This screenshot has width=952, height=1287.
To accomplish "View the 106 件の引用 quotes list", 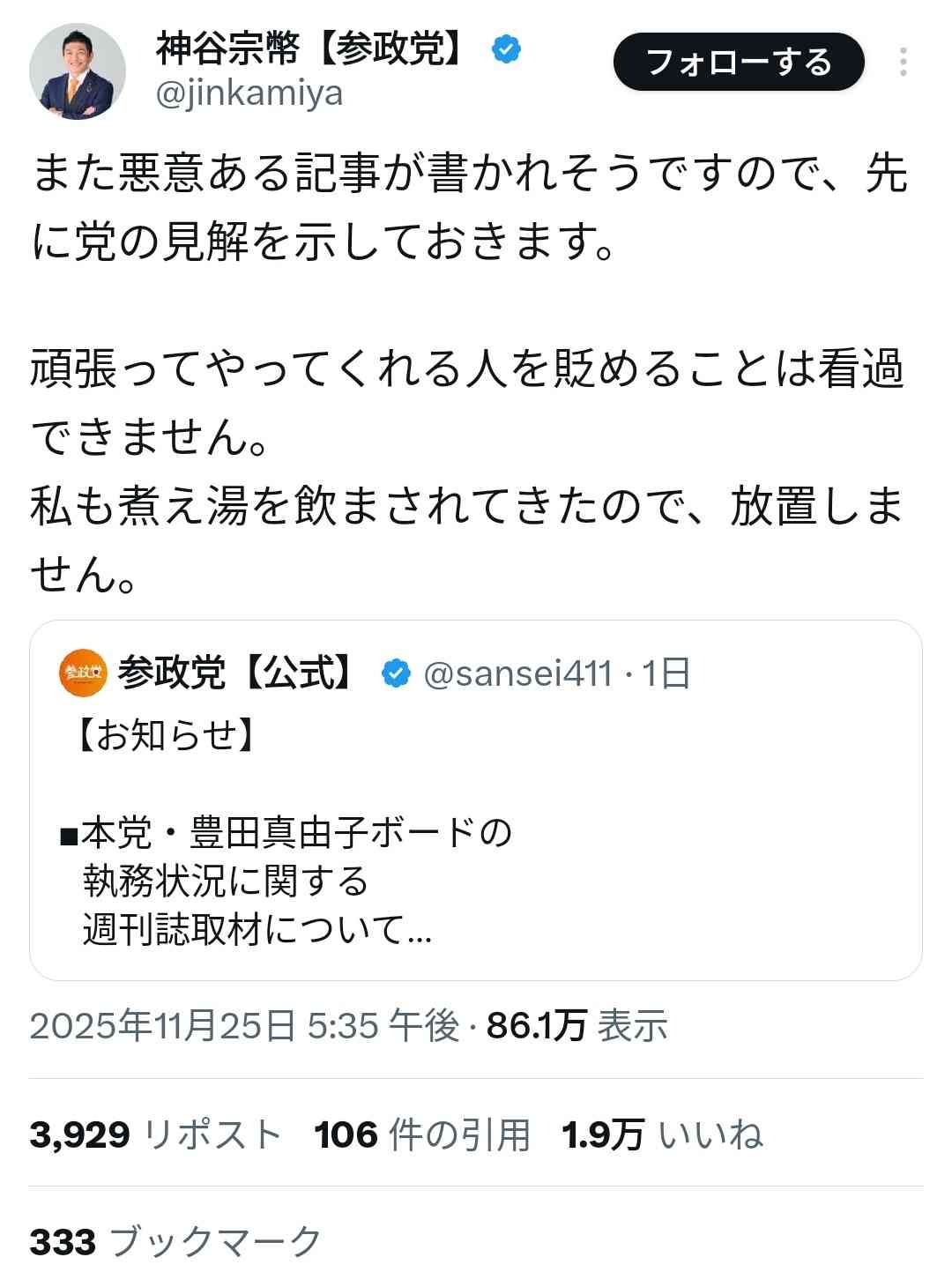I will [422, 1134].
